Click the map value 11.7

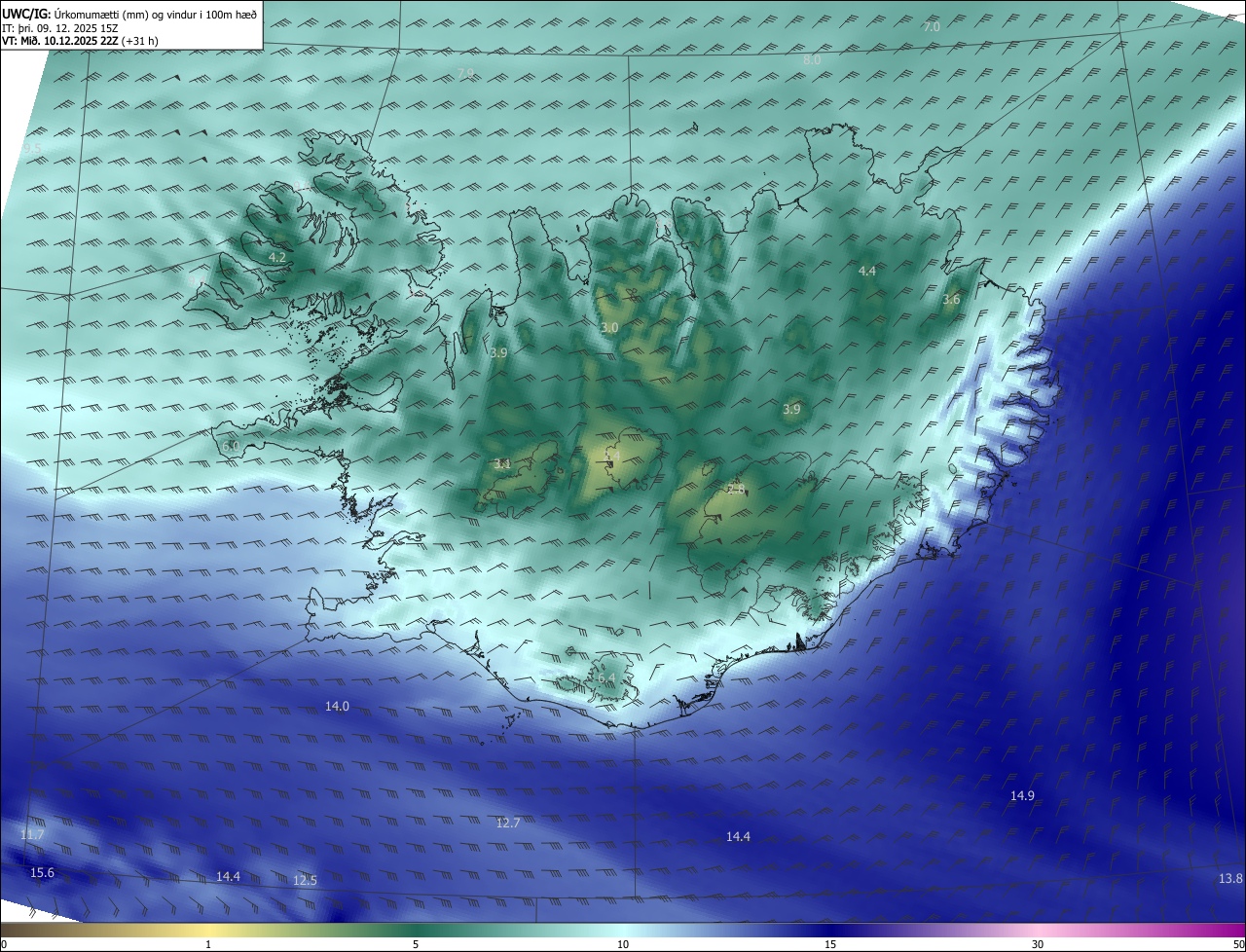[32, 835]
